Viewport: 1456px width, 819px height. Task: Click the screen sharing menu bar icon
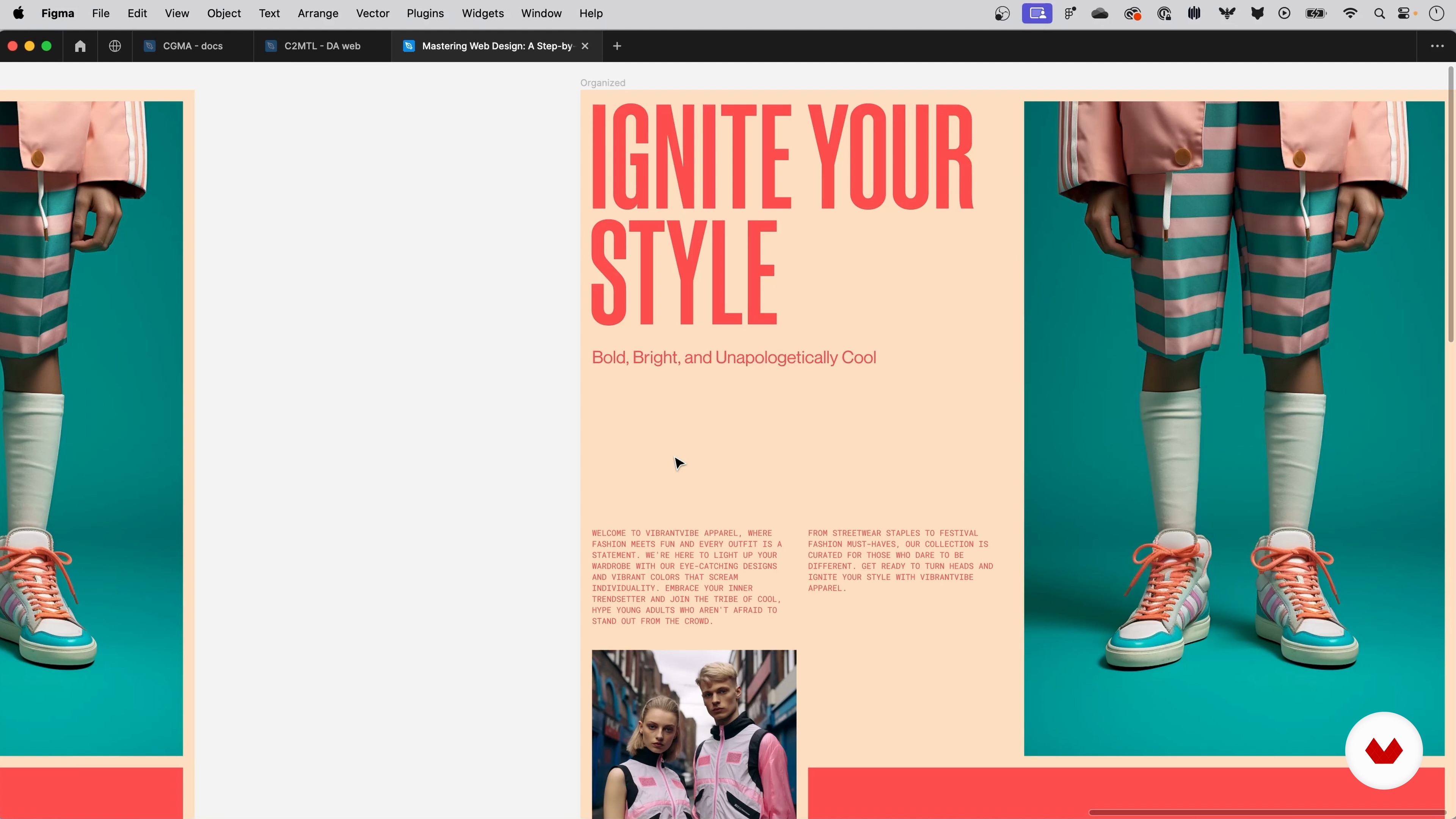(1037, 14)
